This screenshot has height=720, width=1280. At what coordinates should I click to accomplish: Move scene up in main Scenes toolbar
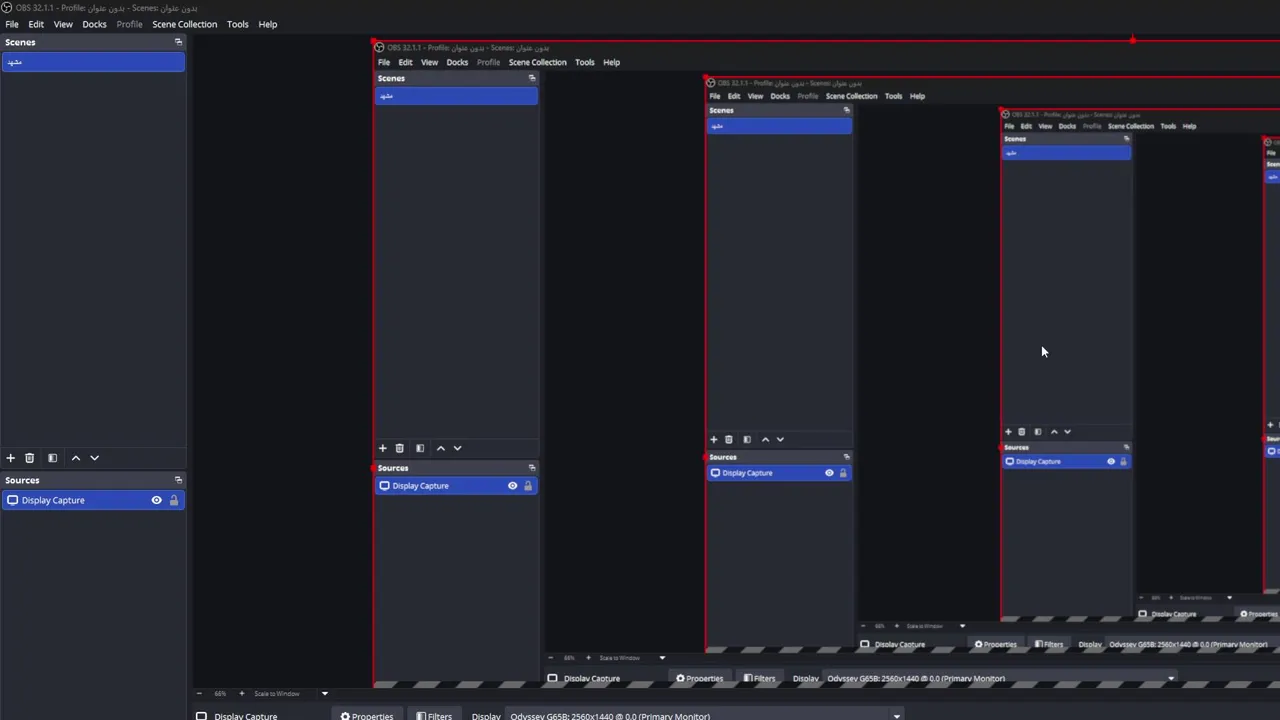click(75, 458)
